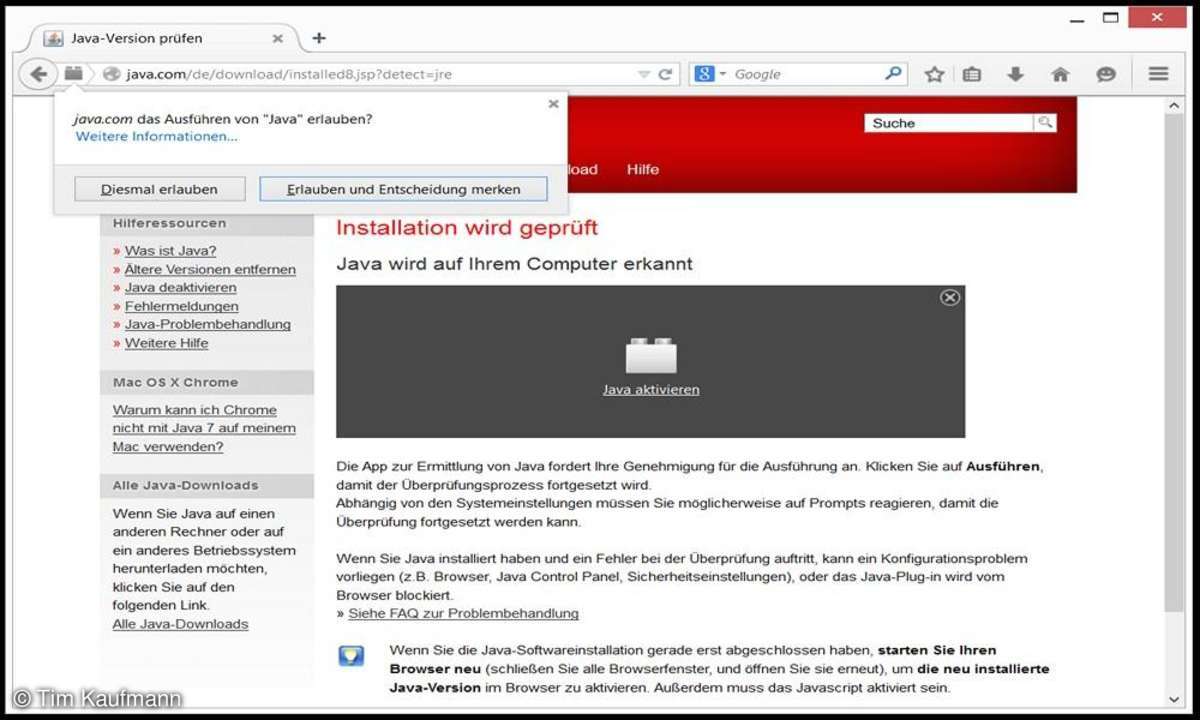Select the Java-Version prüfen tab

click(x=165, y=38)
